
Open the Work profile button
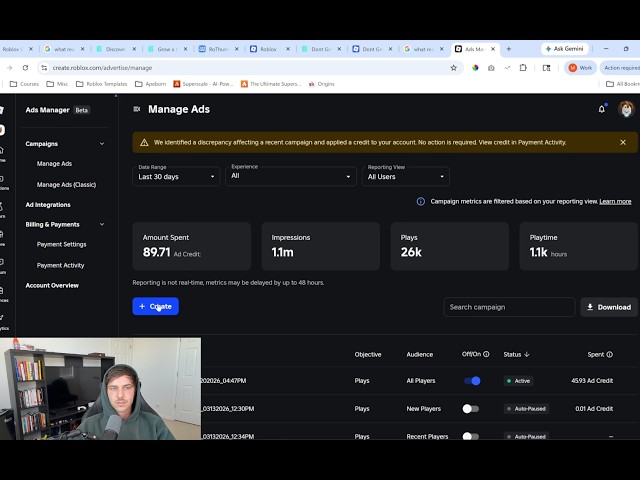[580, 68]
